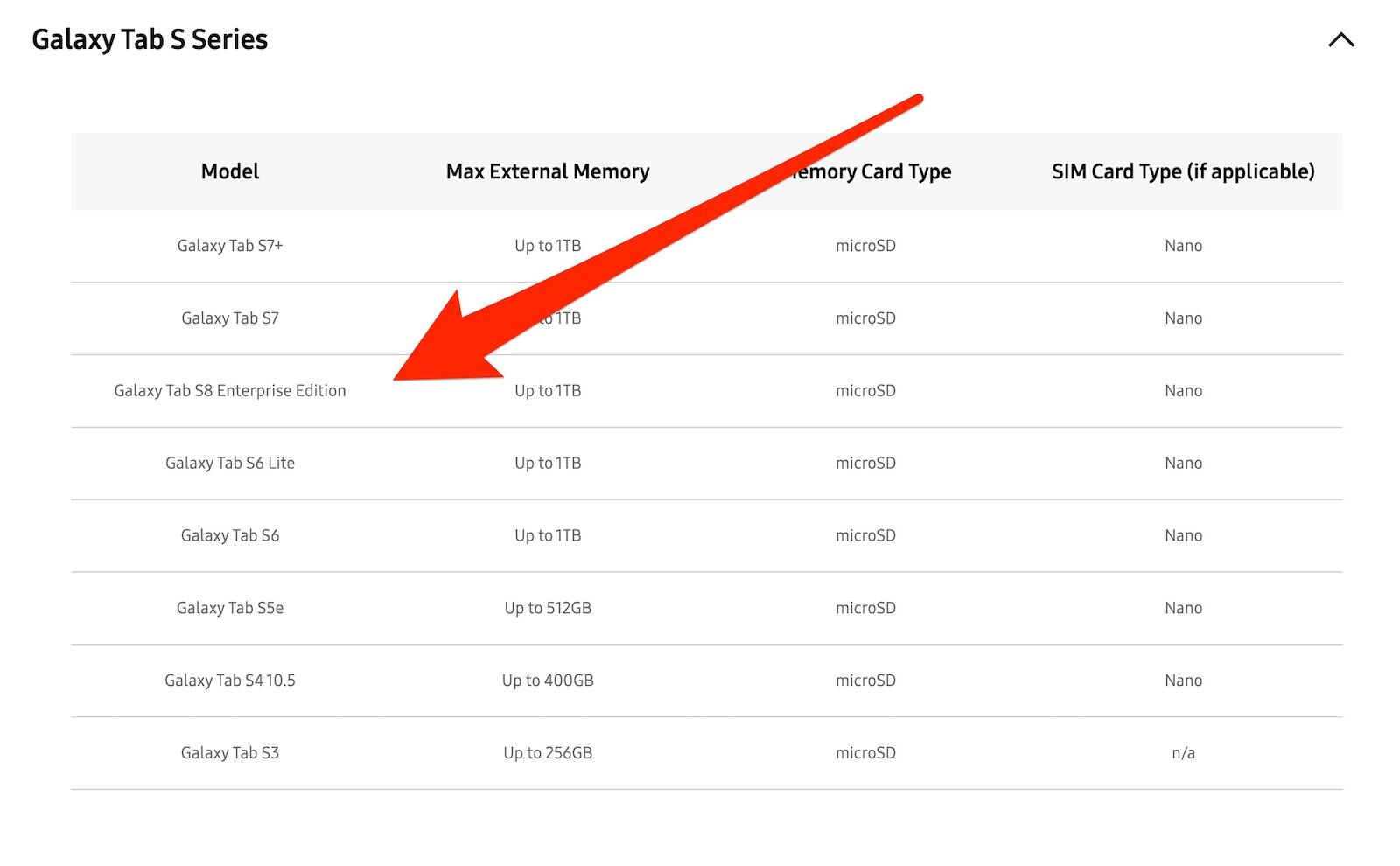Click the Up to 512GB memory value
The height and width of the screenshot is (866, 1400).
(x=548, y=608)
